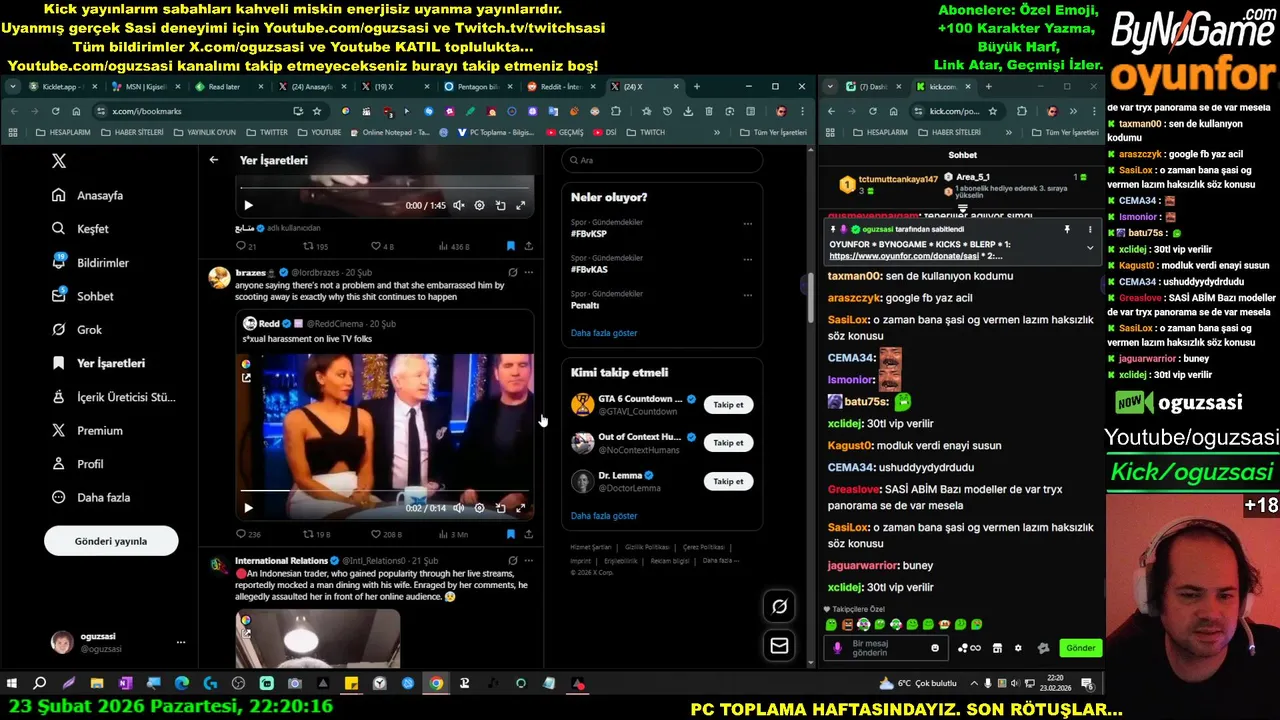This screenshot has width=1280, height=720.
Task: Follow Out of Context Humans with Takip et
Action: tap(728, 443)
